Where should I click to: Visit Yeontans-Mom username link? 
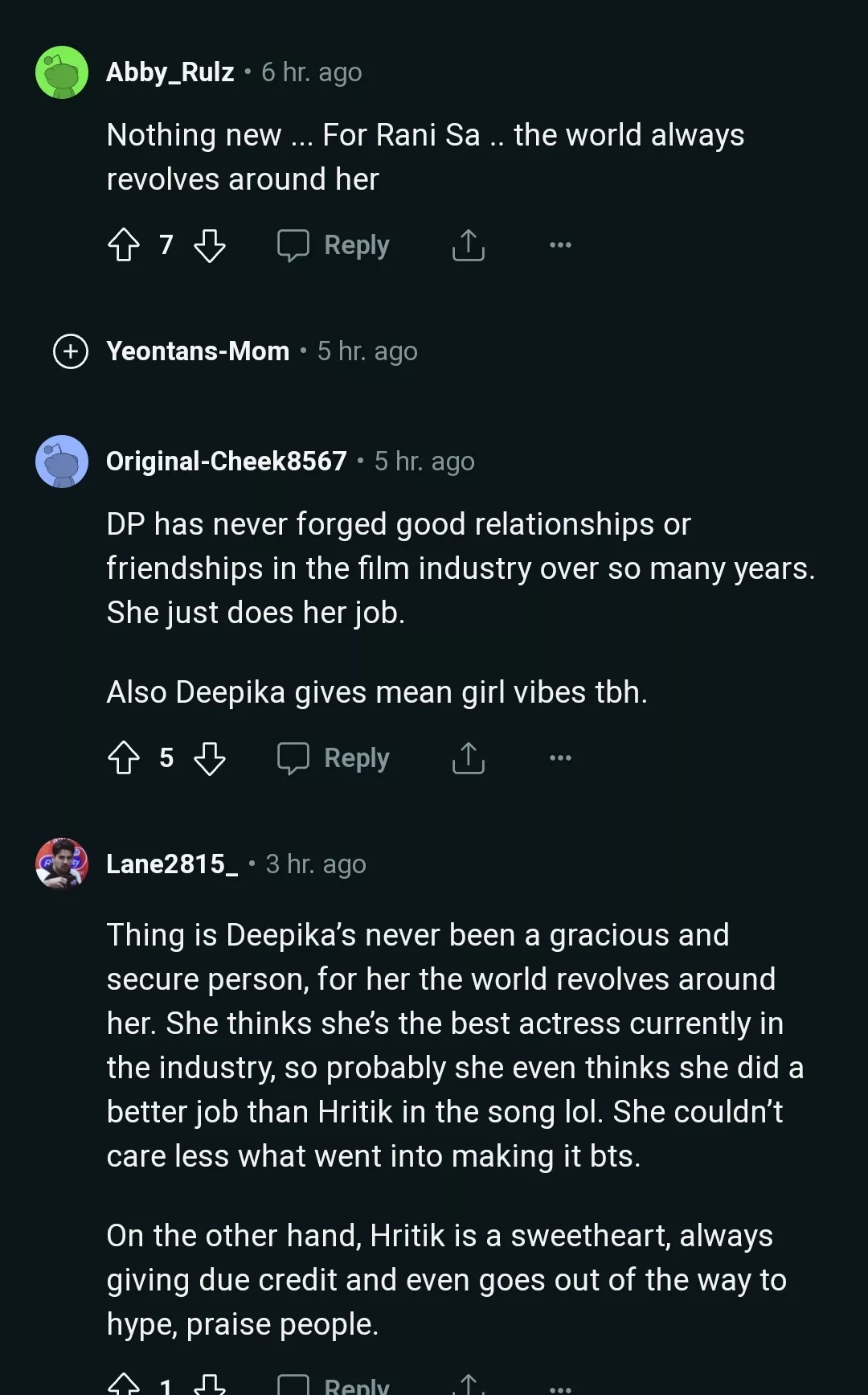[198, 351]
